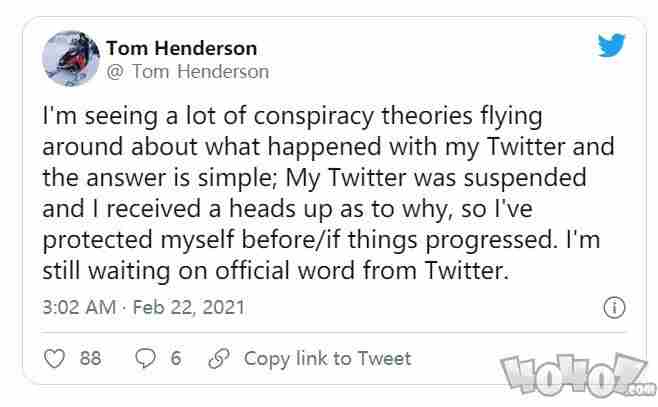
Task: Click the reply speech bubble icon
Action: click(143, 358)
